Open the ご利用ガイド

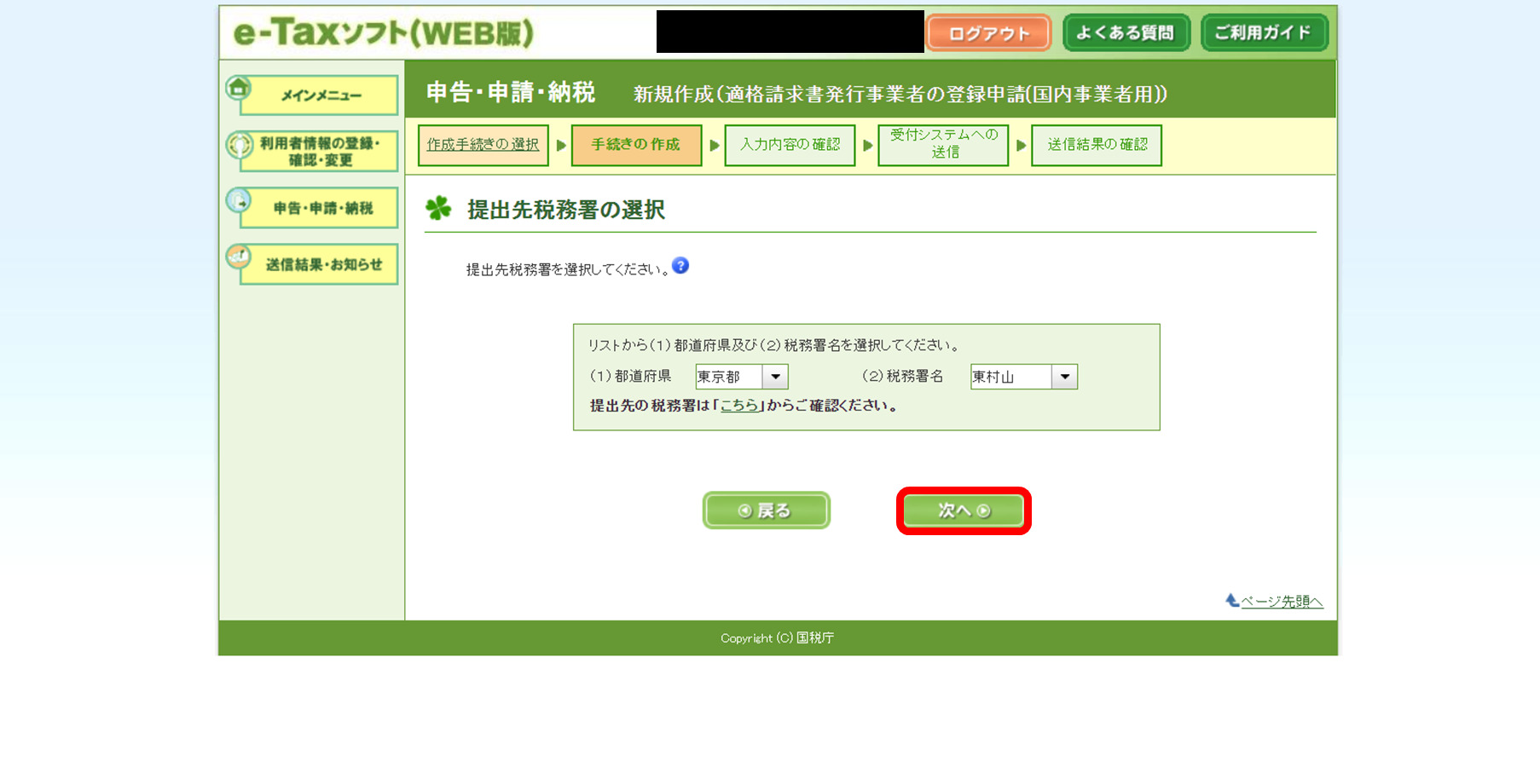[1264, 33]
